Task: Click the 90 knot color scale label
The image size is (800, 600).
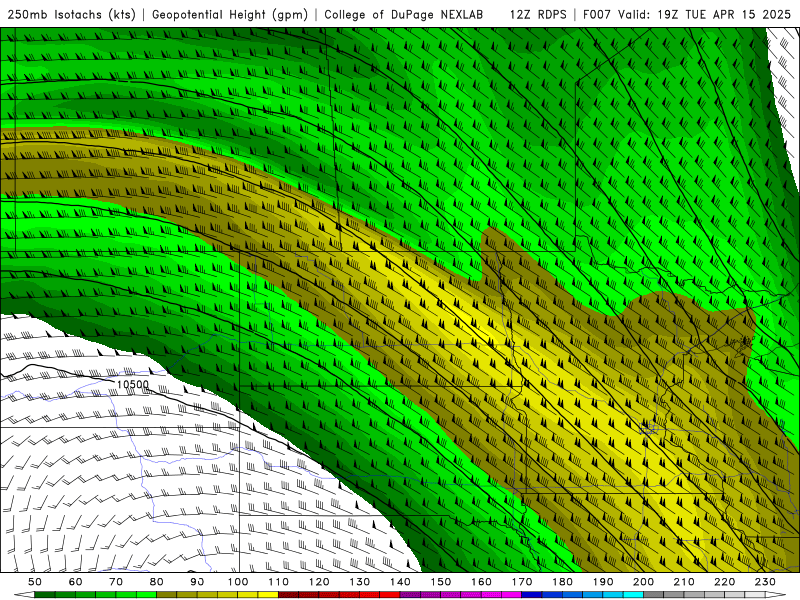Action: 197,582
